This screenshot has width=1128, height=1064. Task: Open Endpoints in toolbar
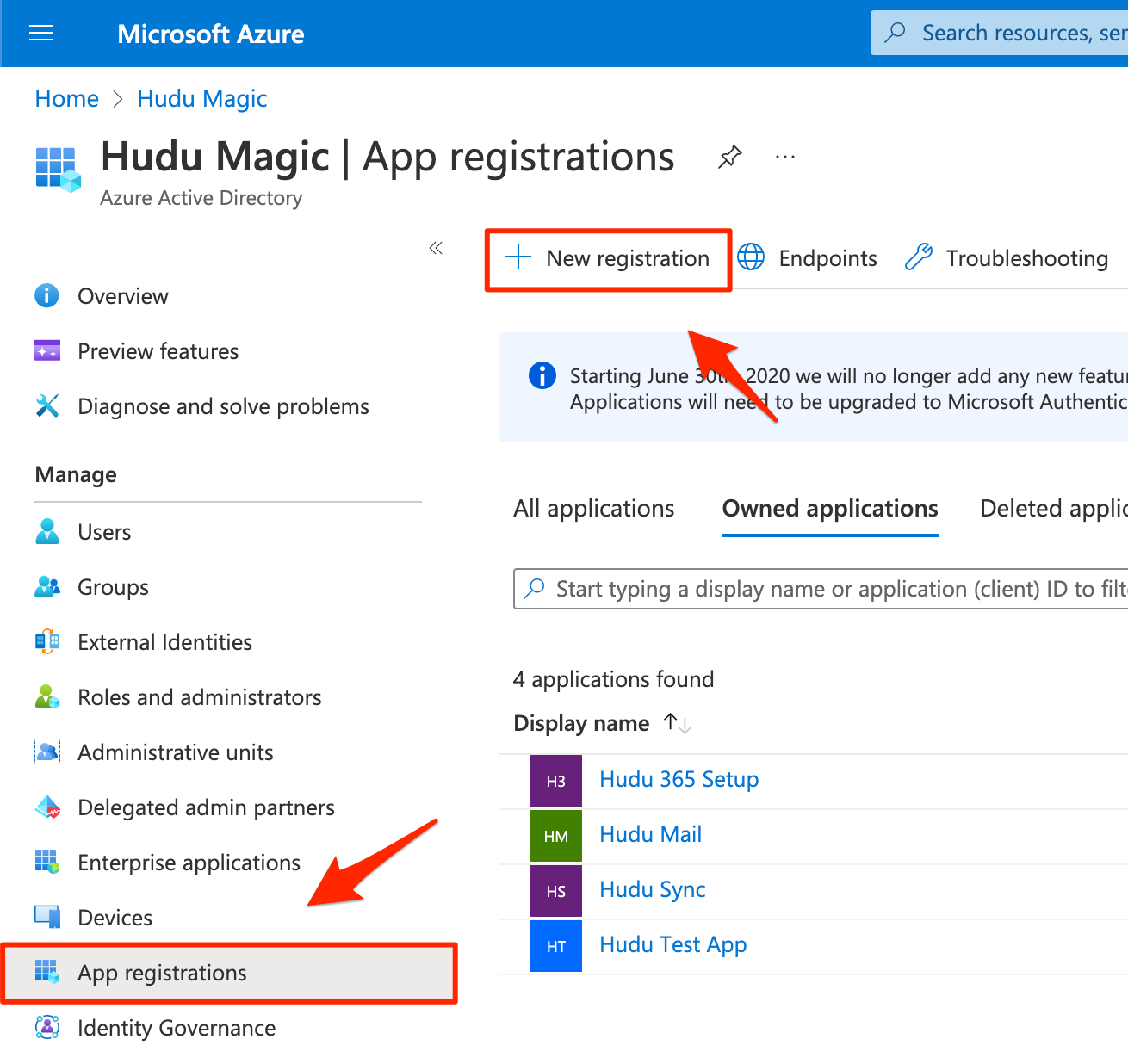pos(808,258)
